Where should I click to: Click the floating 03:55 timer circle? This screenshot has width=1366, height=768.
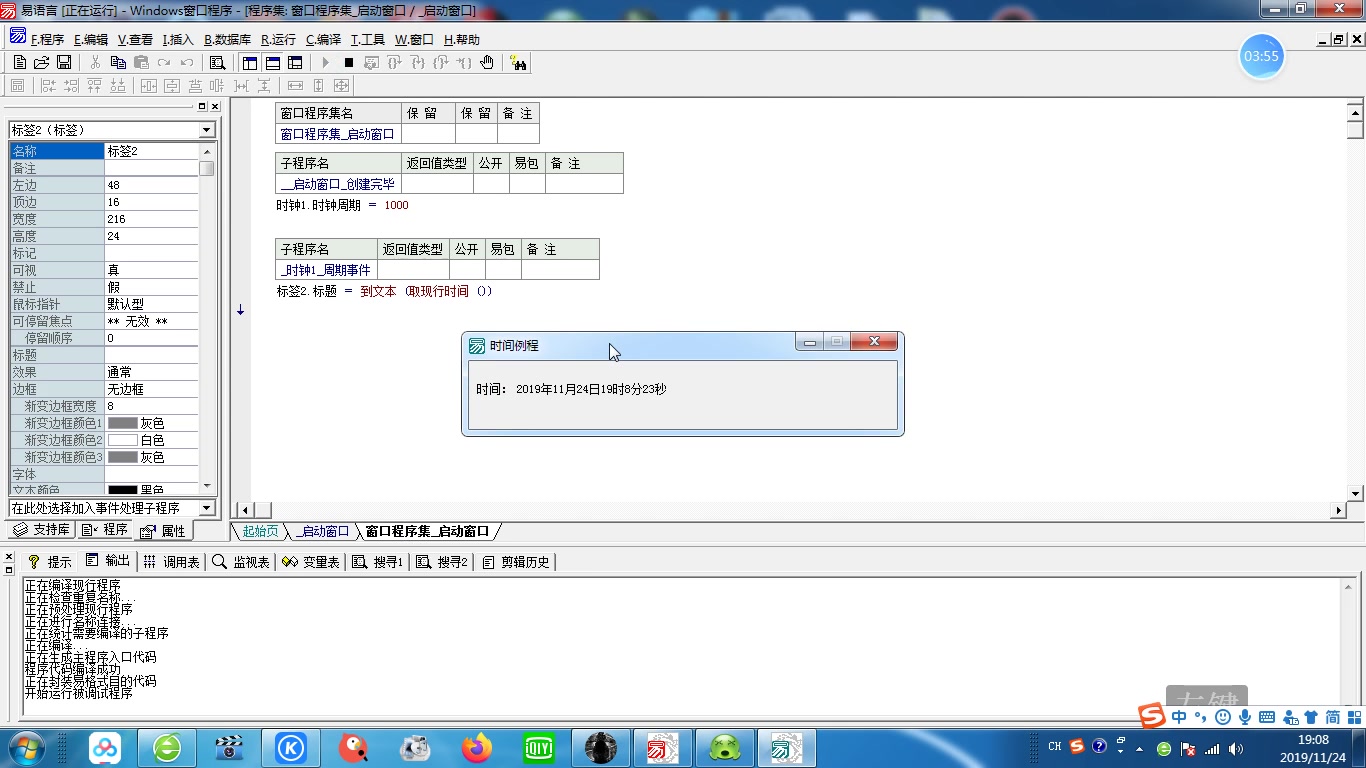click(1261, 56)
